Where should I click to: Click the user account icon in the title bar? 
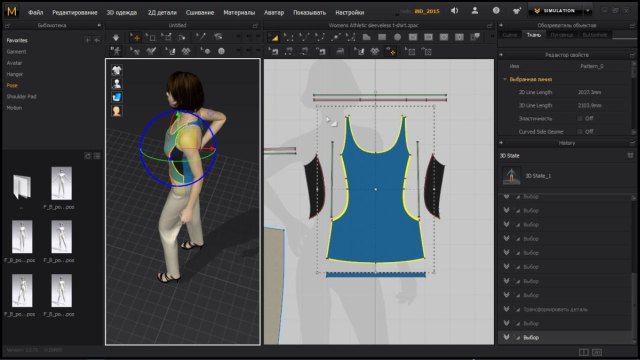click(475, 11)
